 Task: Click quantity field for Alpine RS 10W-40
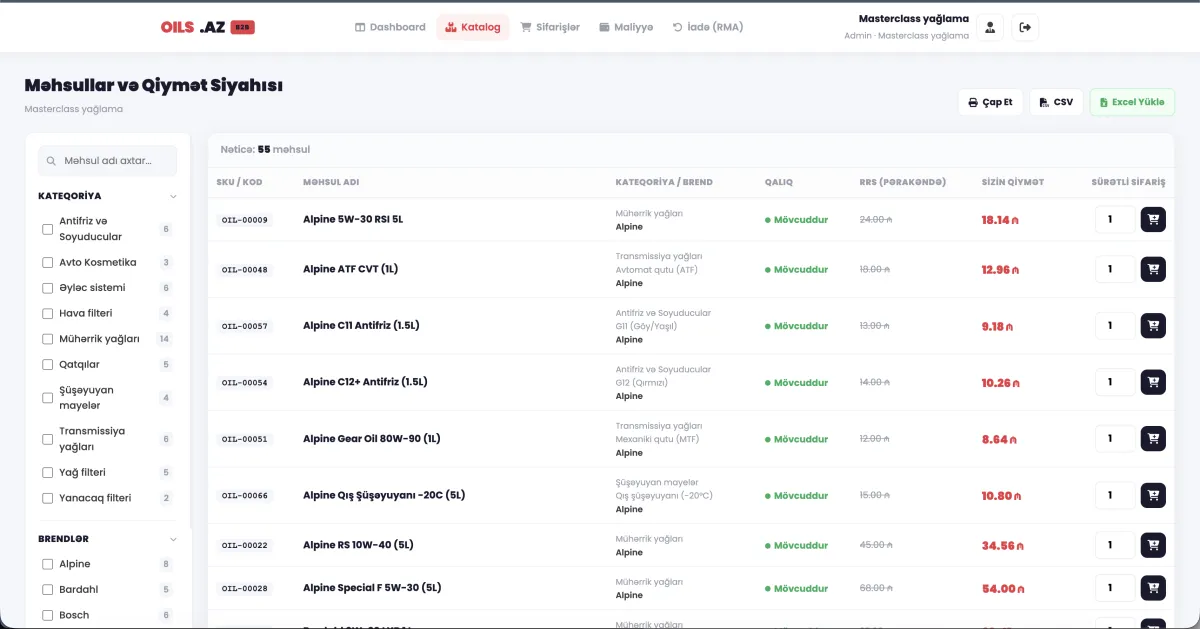(x=1115, y=545)
